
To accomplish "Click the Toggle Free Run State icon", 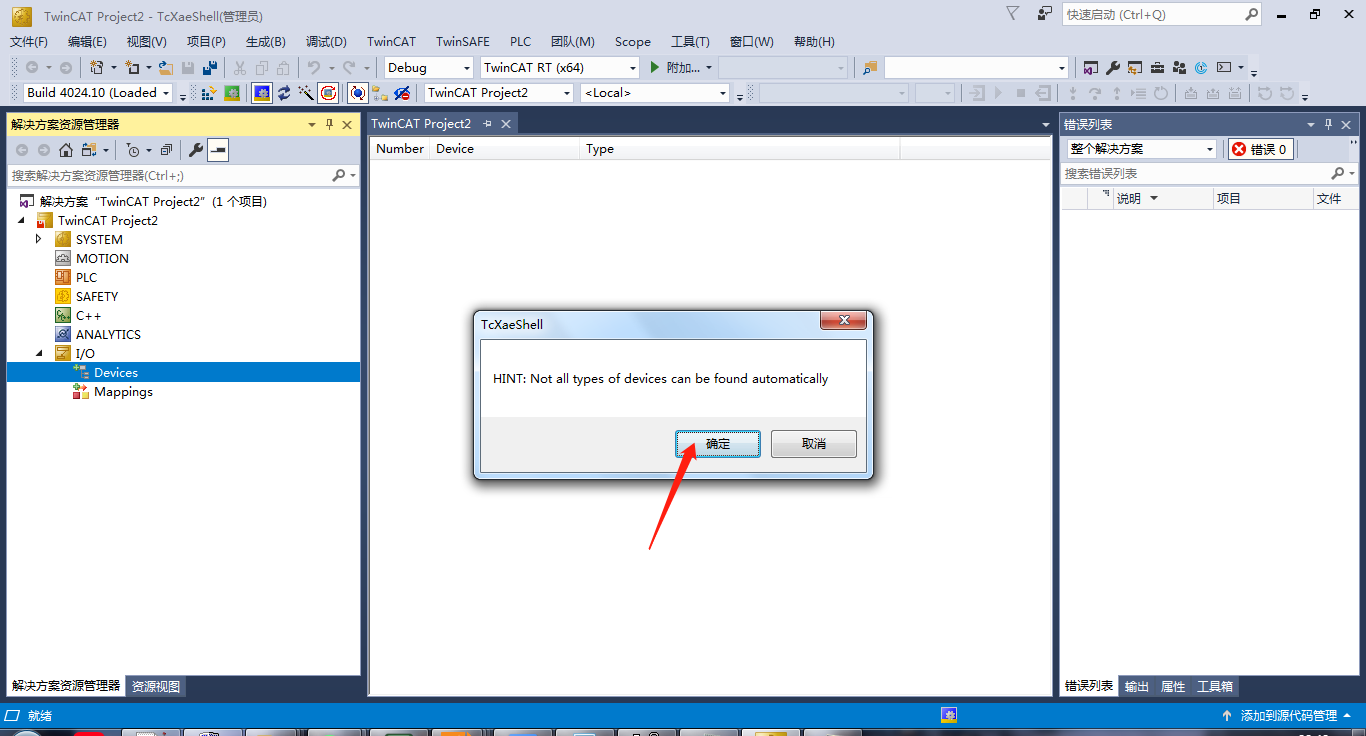I will (328, 93).
